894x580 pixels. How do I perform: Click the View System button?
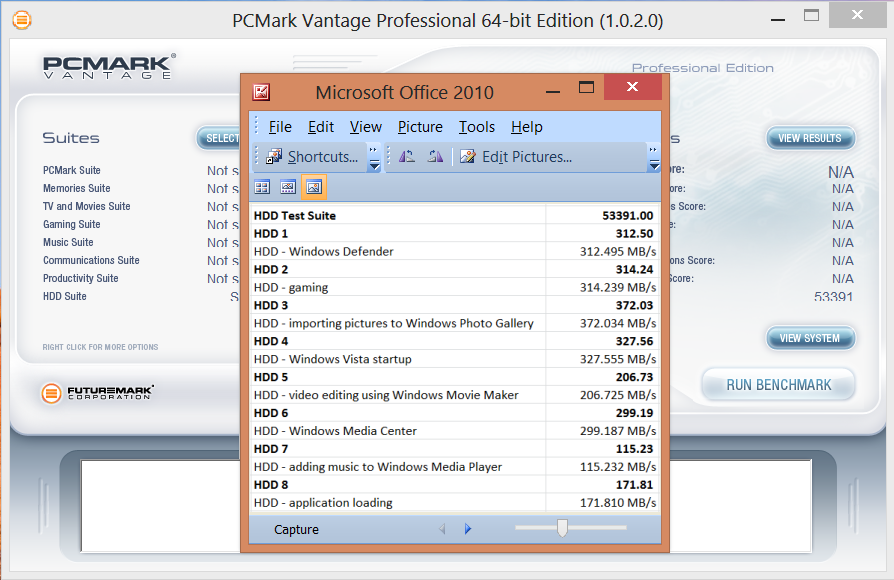pyautogui.click(x=810, y=338)
